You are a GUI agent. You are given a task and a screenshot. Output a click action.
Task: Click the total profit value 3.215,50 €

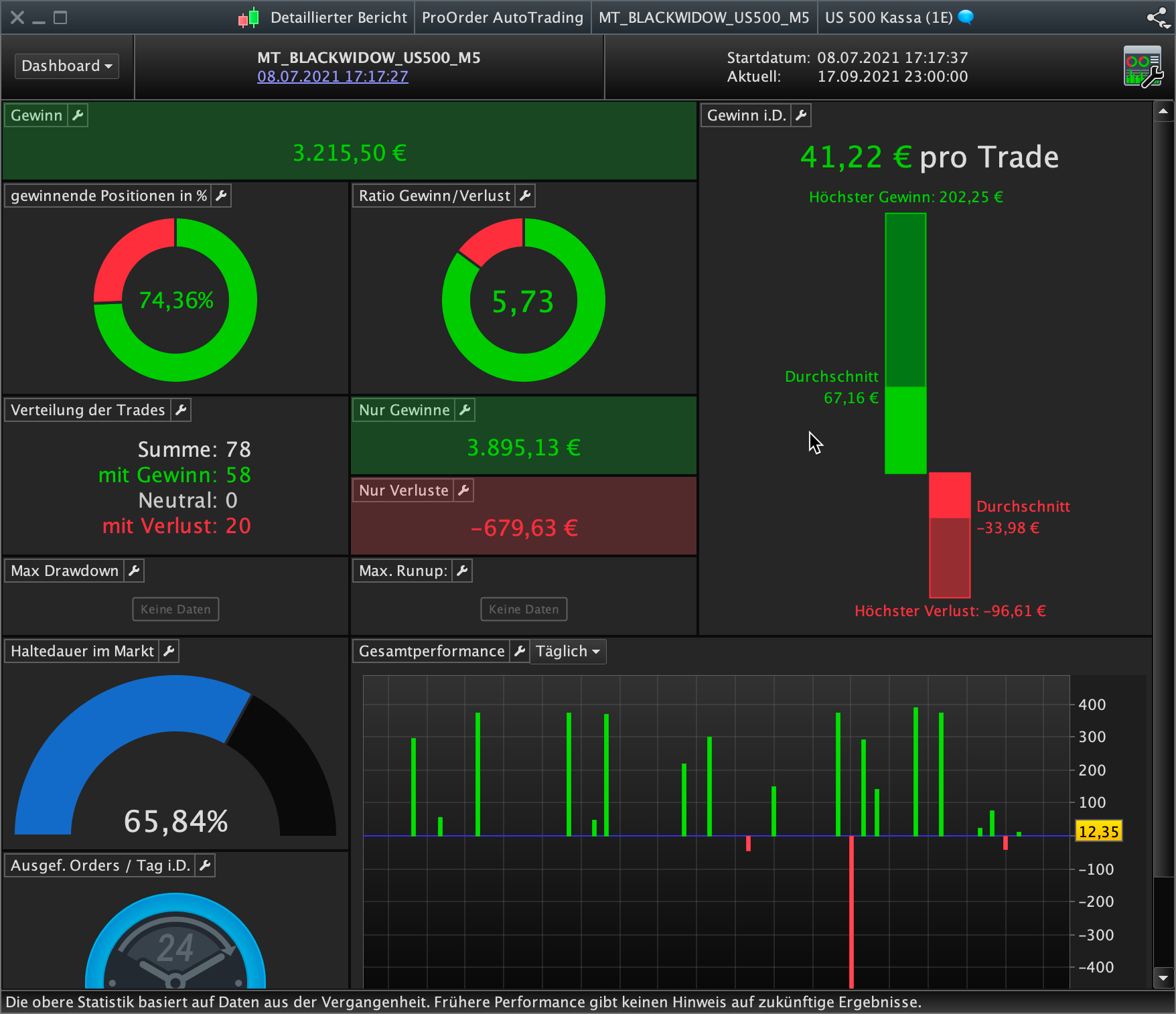[x=350, y=153]
